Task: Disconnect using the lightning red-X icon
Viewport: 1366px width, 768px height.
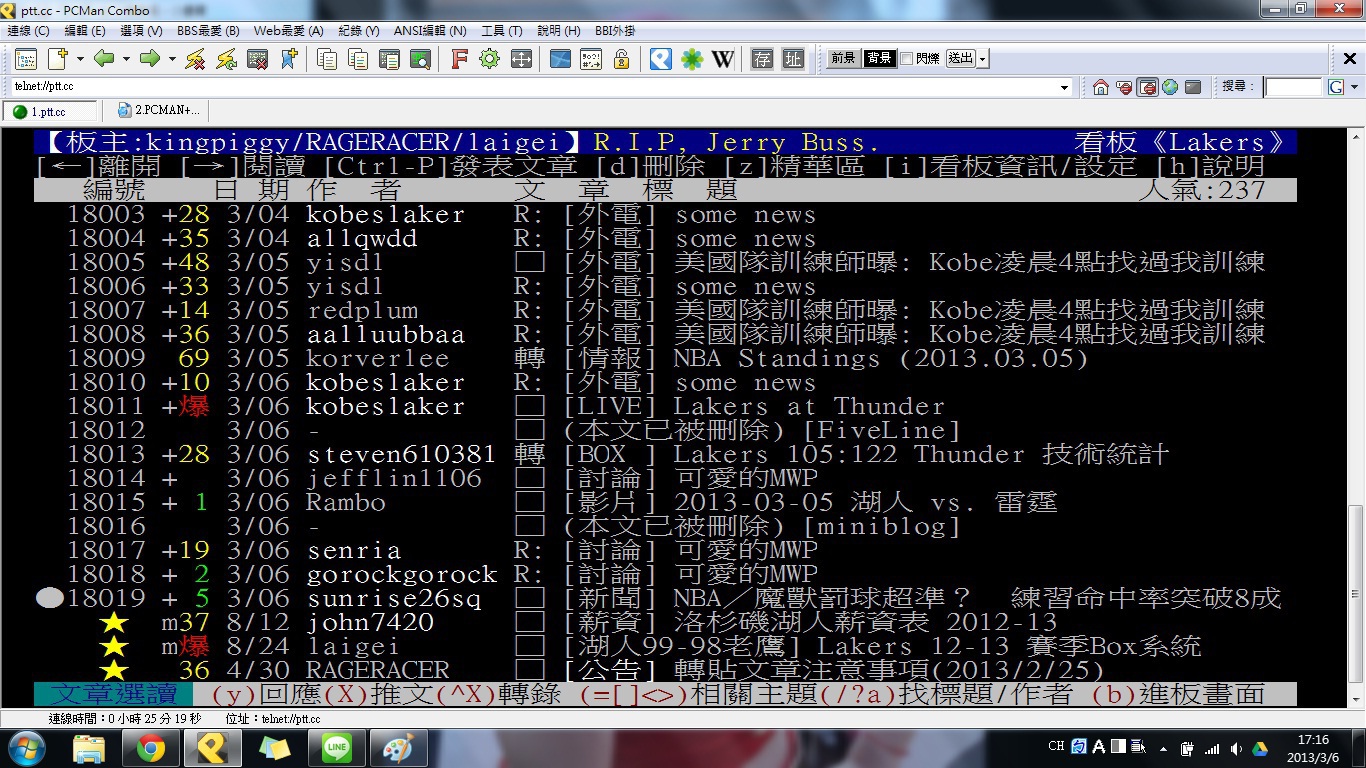Action: (195, 59)
